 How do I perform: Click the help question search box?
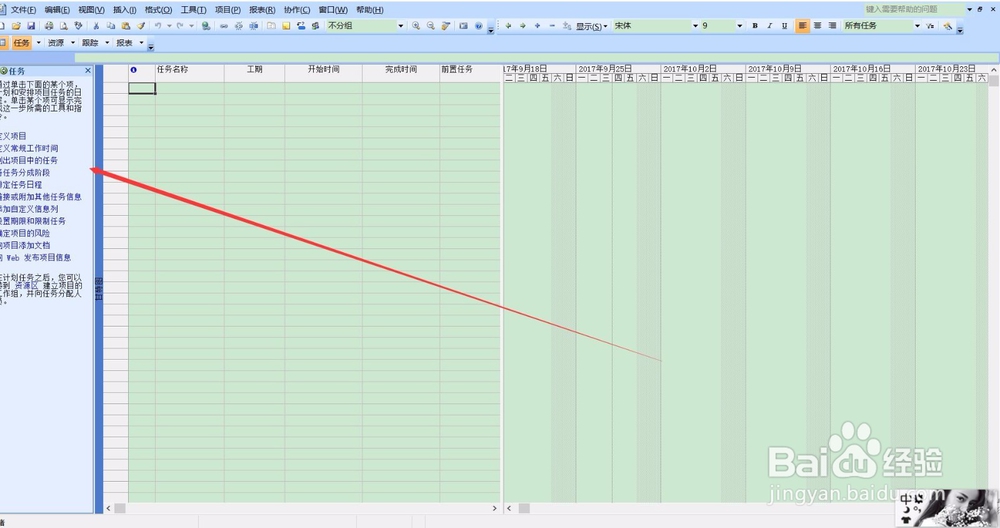coord(913,9)
